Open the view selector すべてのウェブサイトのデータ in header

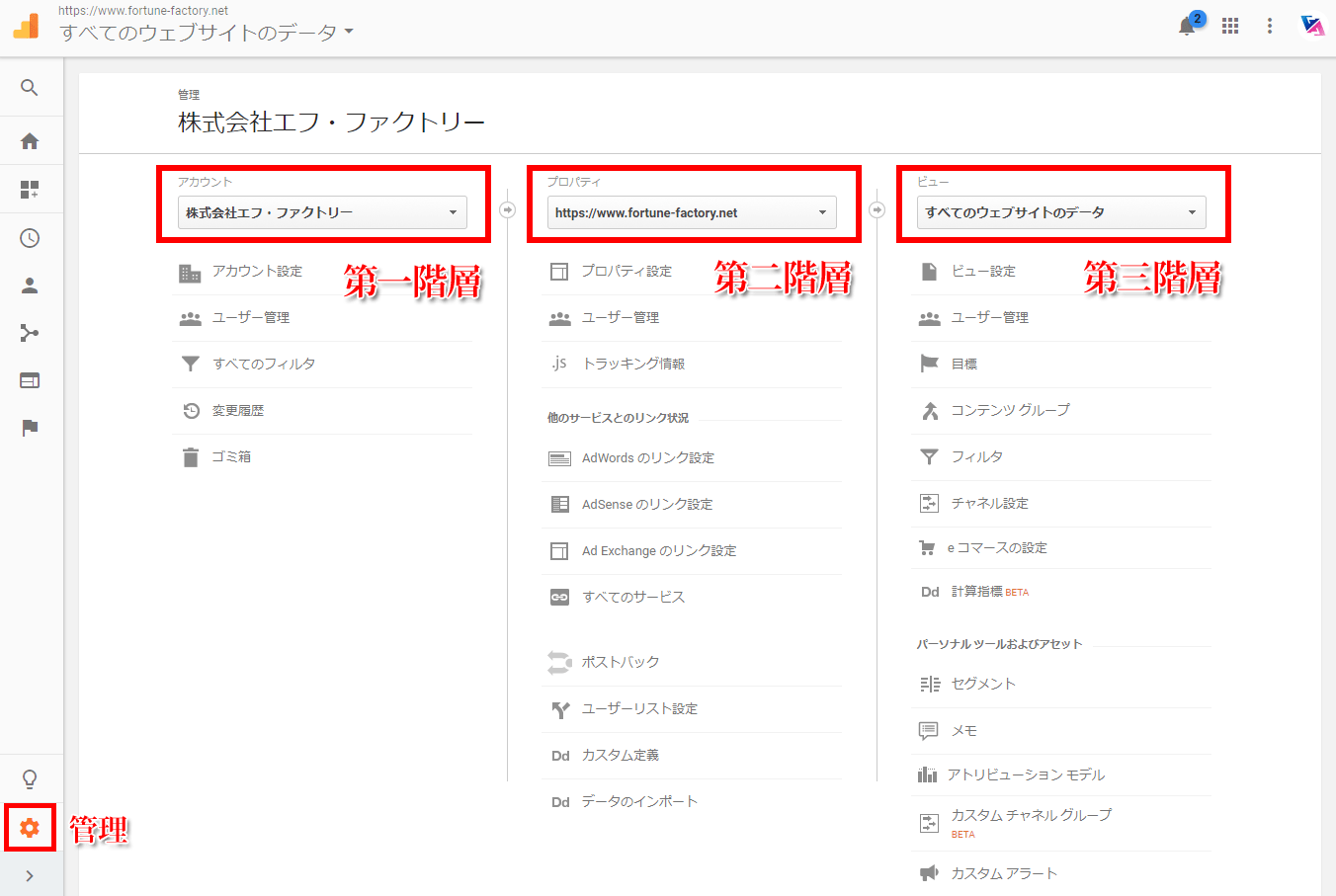pyautogui.click(x=207, y=33)
